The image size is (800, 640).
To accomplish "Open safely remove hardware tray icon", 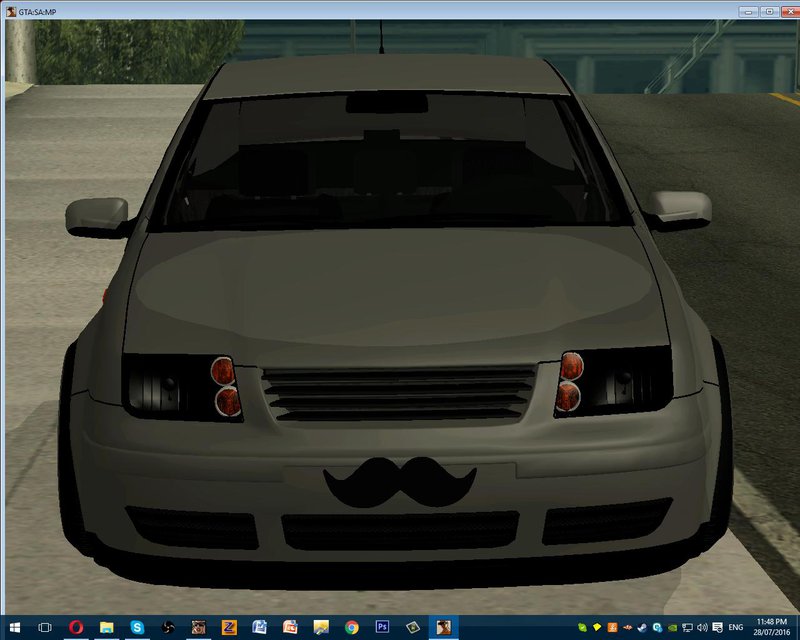I will (628, 627).
